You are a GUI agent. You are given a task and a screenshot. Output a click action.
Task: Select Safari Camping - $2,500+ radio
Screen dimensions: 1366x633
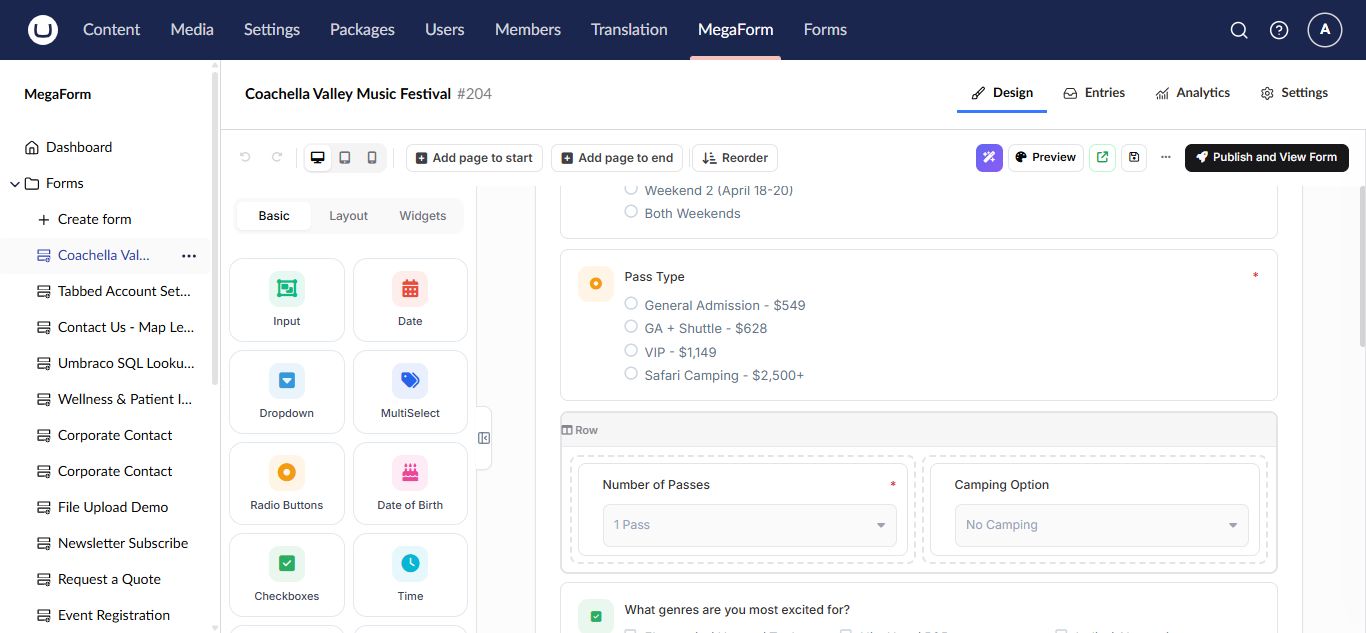pyautogui.click(x=631, y=374)
